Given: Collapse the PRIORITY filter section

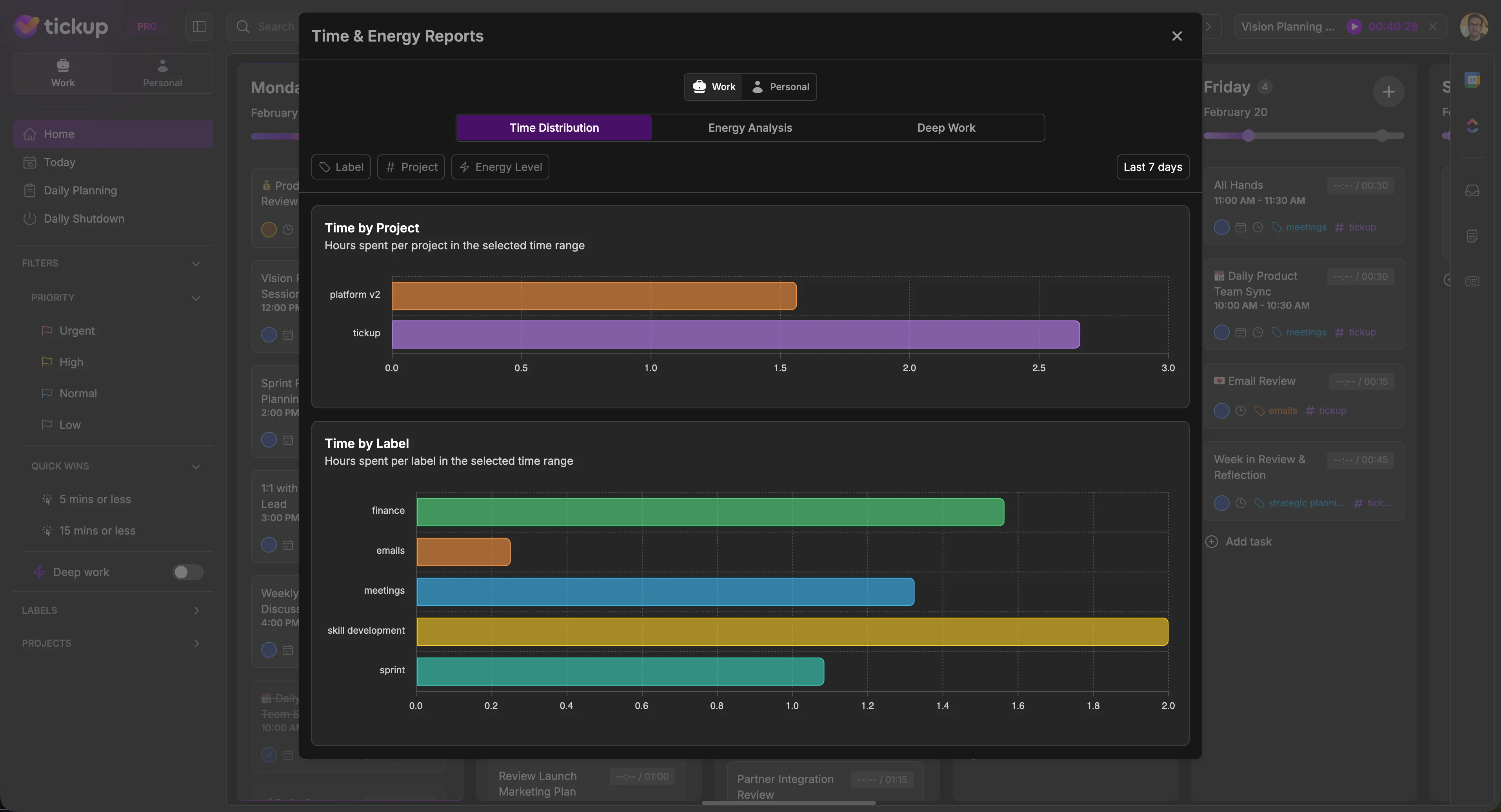Looking at the screenshot, I should (196, 298).
